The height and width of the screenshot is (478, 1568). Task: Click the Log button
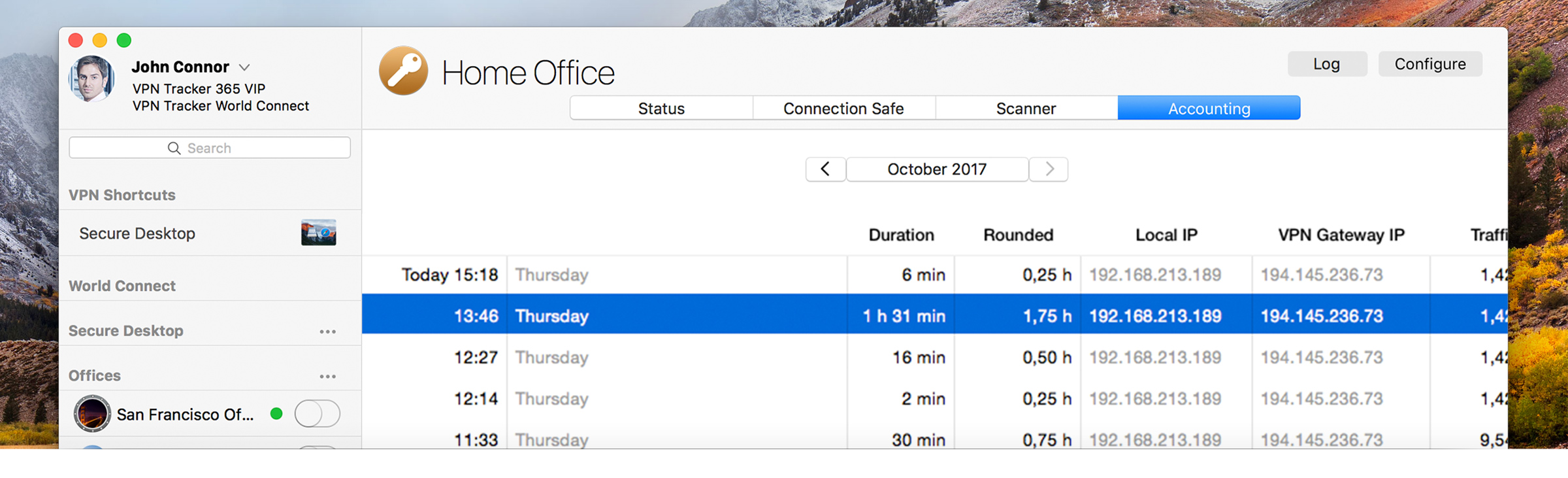coord(1326,64)
